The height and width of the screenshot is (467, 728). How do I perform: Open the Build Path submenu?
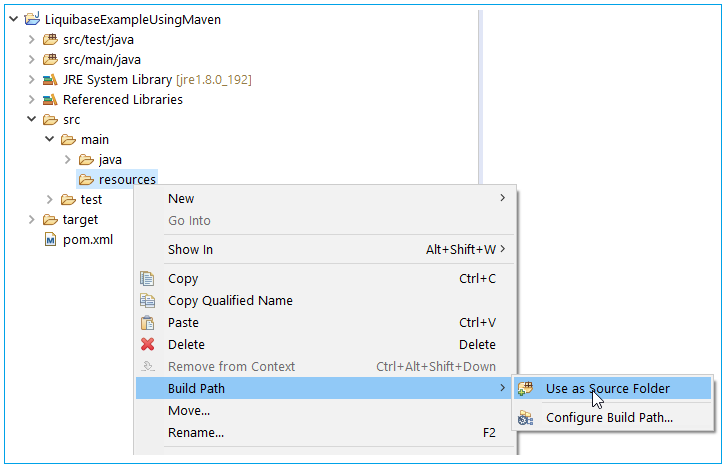pos(325,388)
